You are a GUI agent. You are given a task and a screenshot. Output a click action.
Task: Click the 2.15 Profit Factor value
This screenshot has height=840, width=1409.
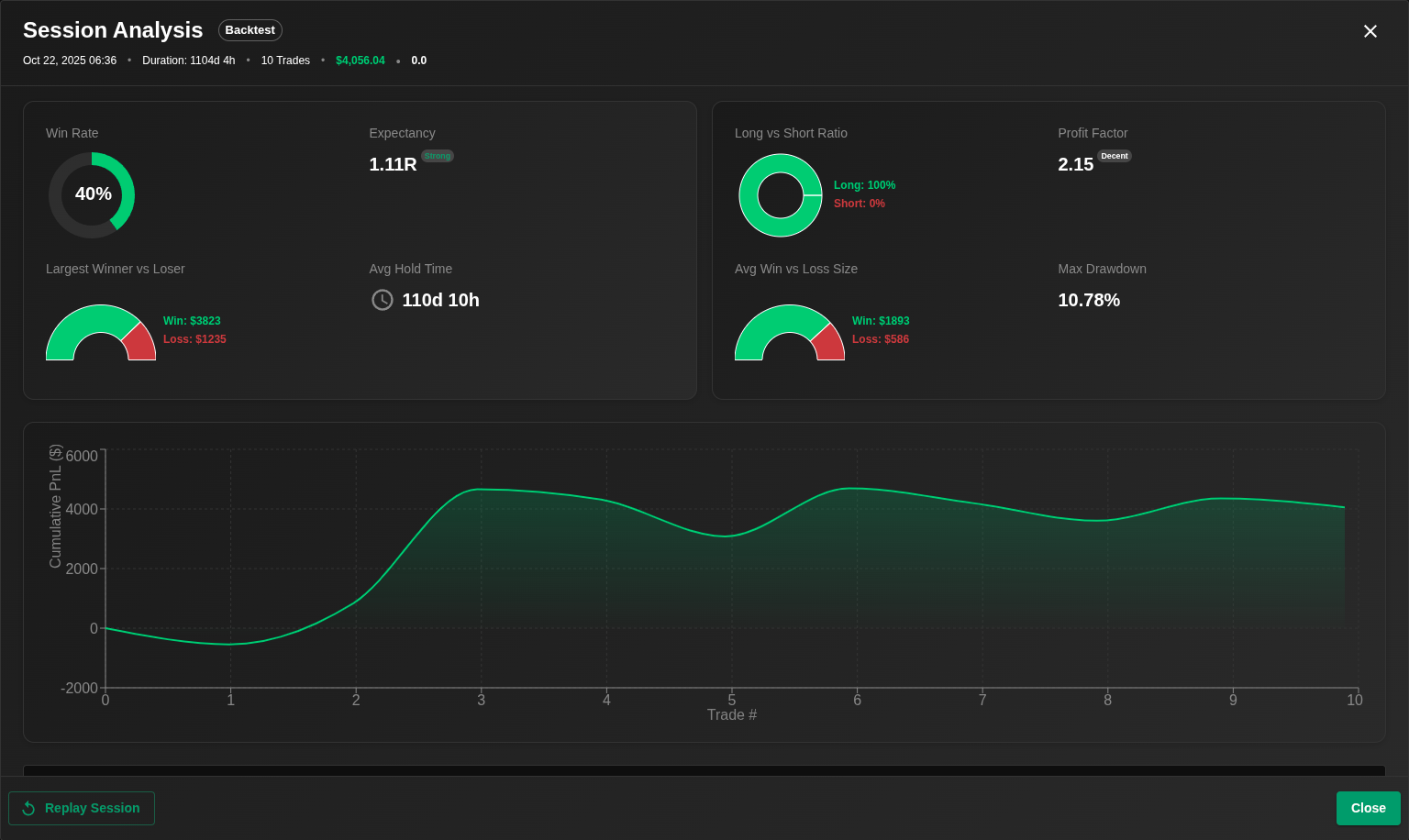(x=1075, y=164)
